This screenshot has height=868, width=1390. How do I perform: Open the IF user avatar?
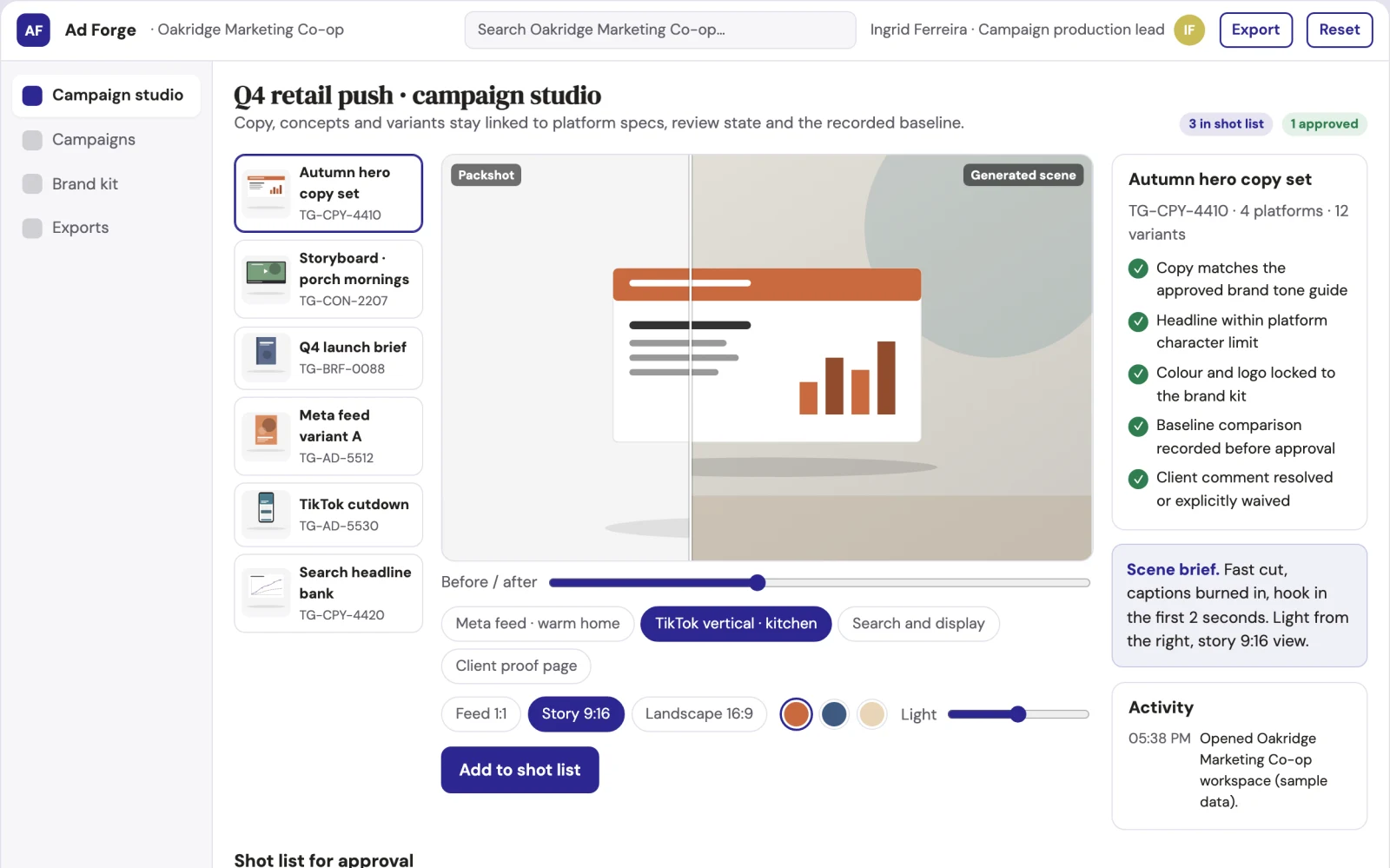[x=1189, y=30]
